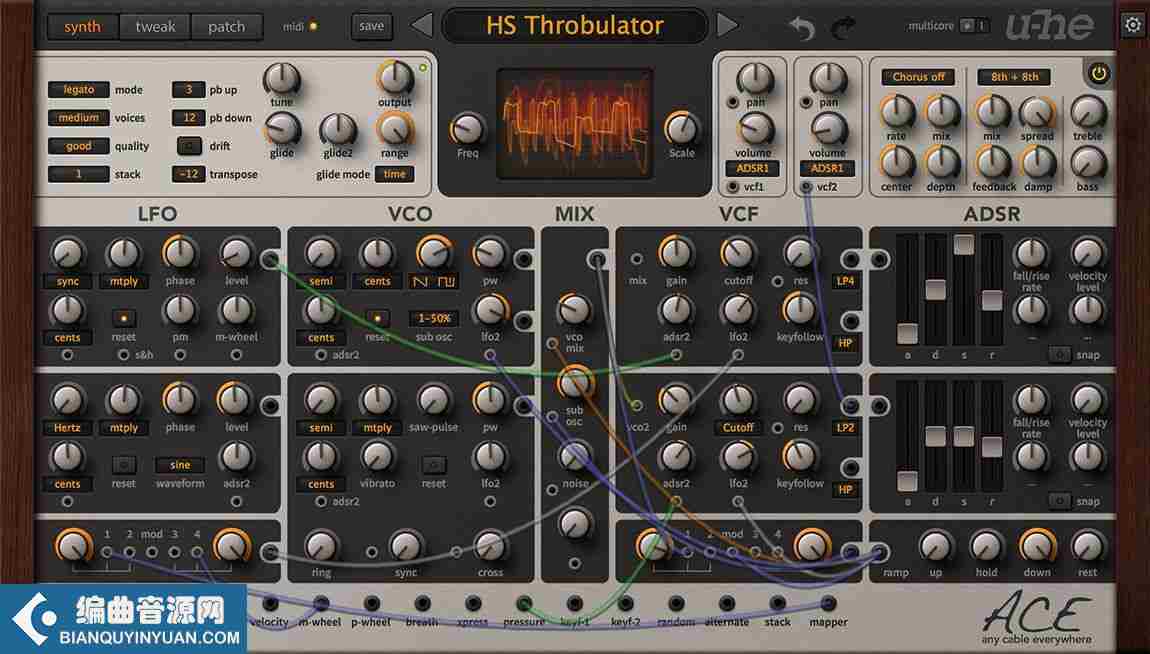Click the undo arrow icon

click(802, 28)
